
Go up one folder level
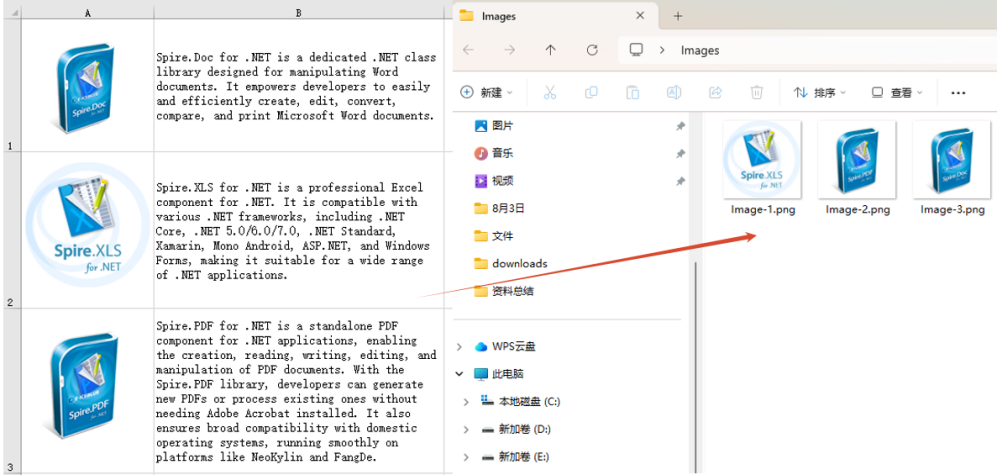coord(551,50)
